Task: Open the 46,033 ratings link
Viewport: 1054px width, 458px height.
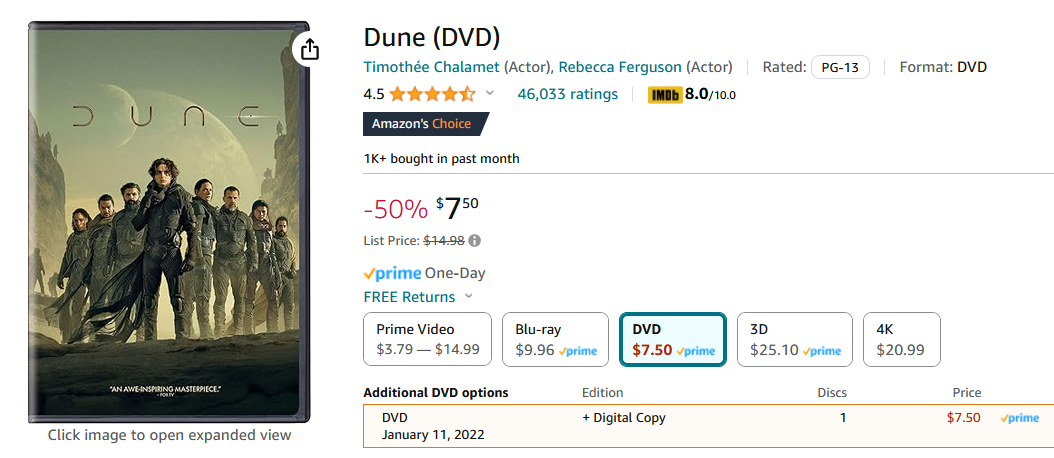Action: click(567, 95)
